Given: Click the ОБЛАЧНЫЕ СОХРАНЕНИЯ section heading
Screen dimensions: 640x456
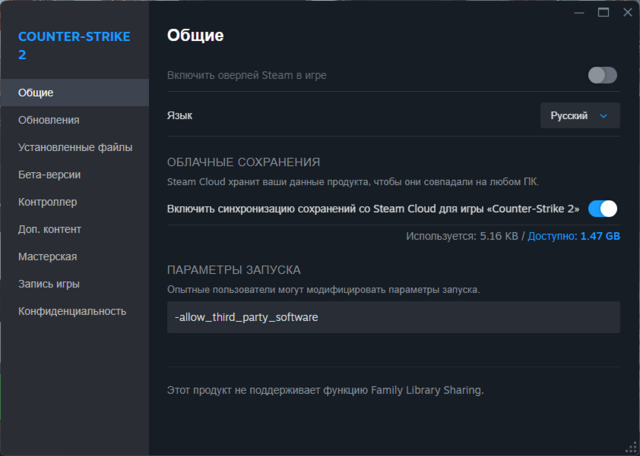Looking at the screenshot, I should pos(243,162).
